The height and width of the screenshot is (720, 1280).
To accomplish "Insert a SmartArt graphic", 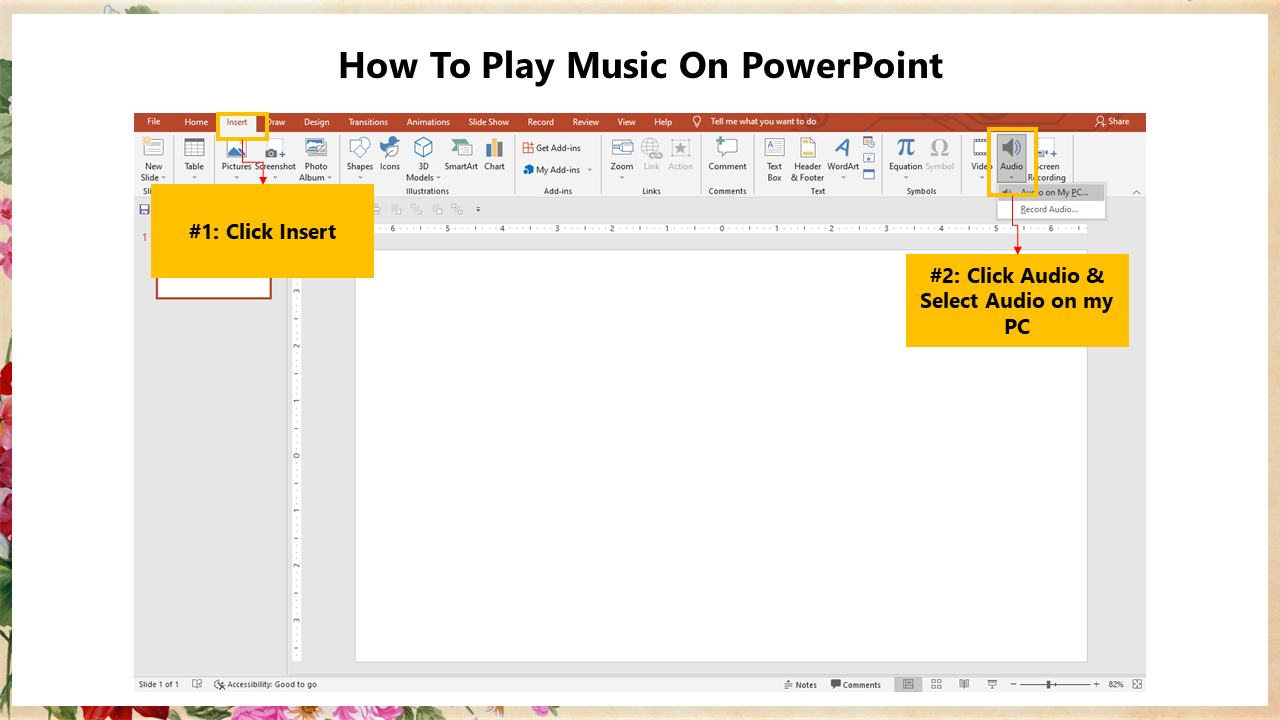I will 461,154.
